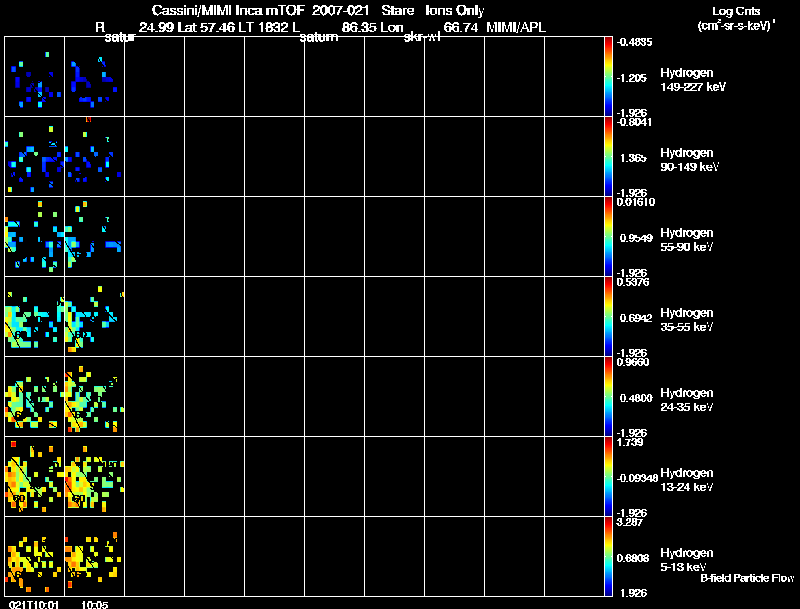Click the '66.74' longitude value
The height and width of the screenshot is (609, 800).
pyautogui.click(x=461, y=28)
